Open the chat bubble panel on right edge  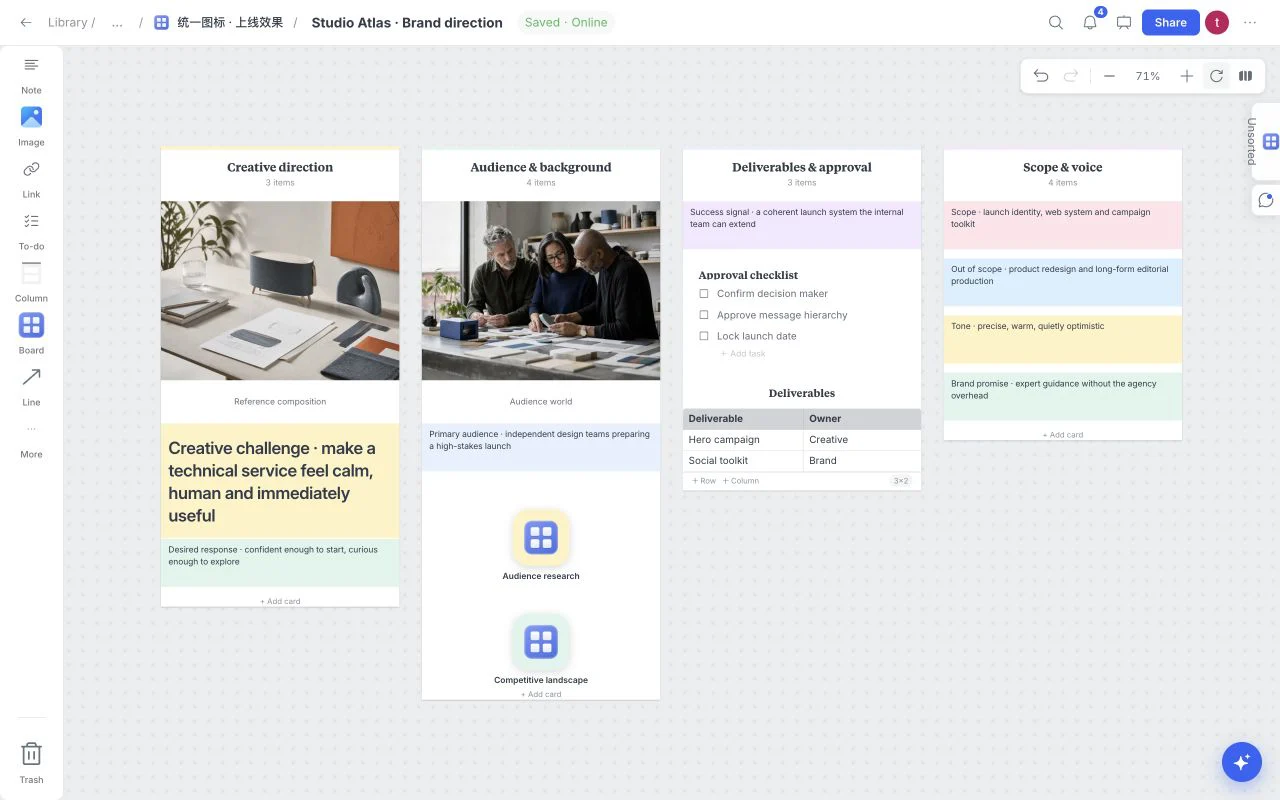[x=1266, y=200]
